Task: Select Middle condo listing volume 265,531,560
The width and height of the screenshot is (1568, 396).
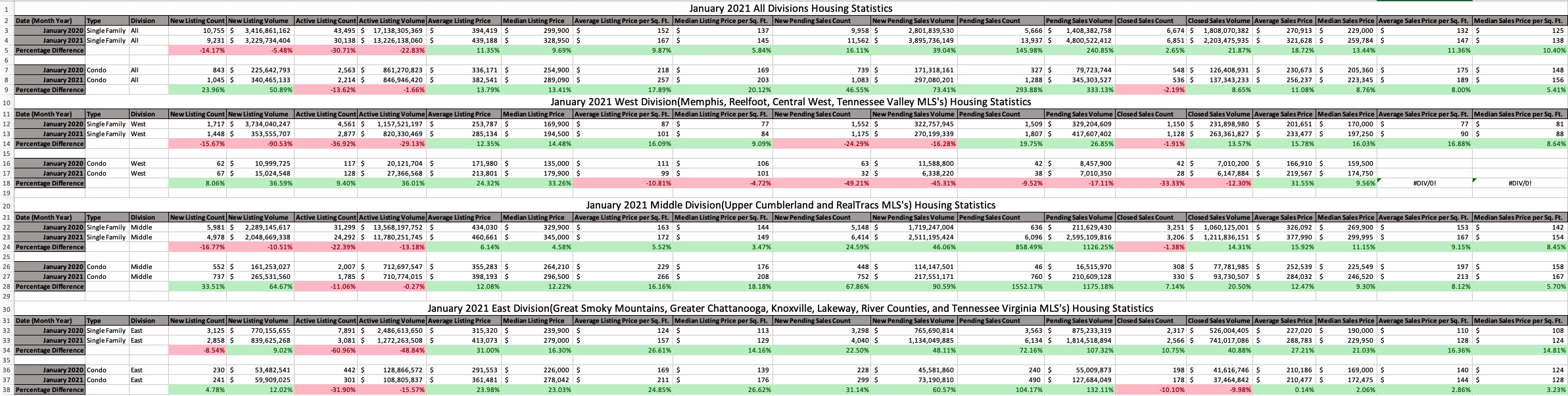Action: [260, 277]
